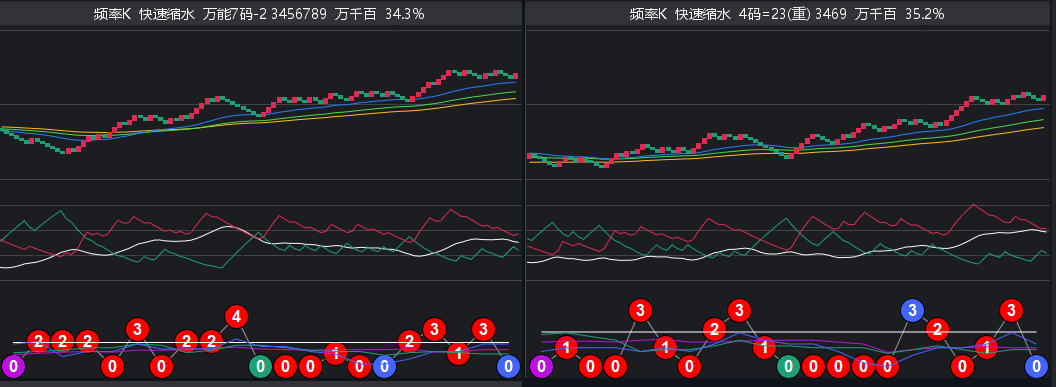This screenshot has width=1056, height=387.
Task: Click '万千百' in the left panel title
Action: coord(356,14)
